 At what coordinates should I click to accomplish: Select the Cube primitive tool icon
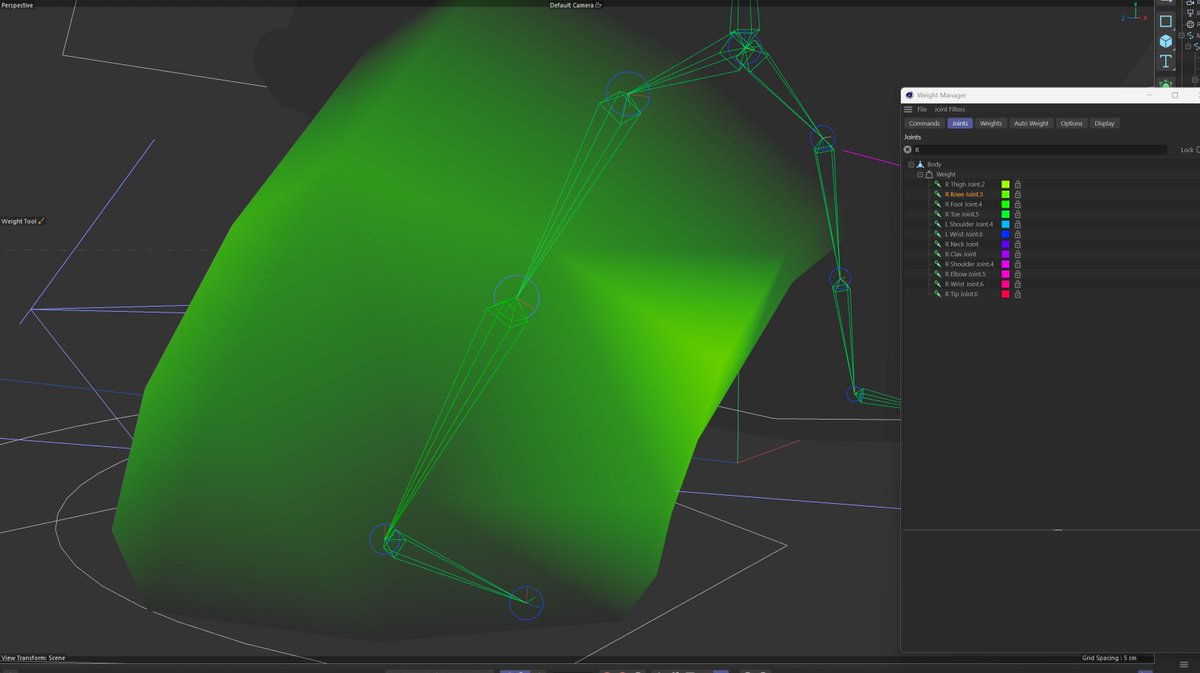click(x=1166, y=41)
